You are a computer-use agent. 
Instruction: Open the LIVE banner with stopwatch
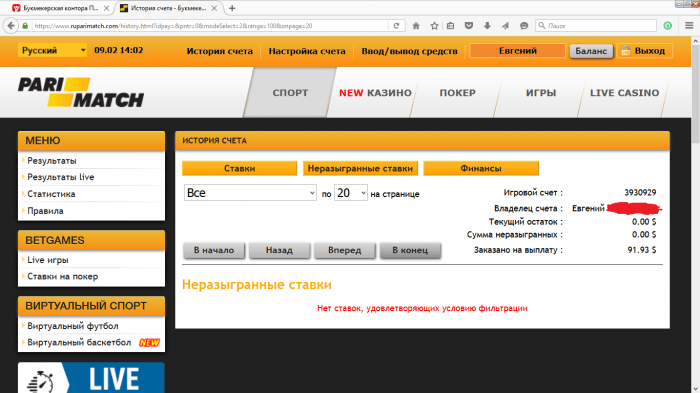(x=91, y=378)
